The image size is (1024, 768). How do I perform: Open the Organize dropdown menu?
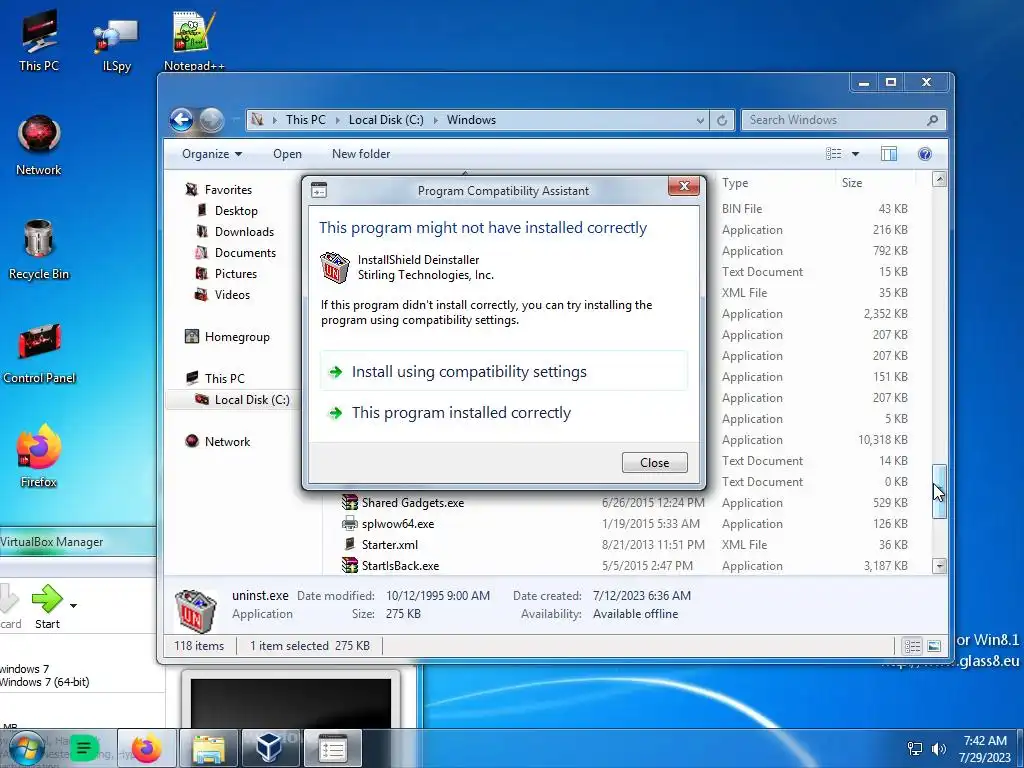click(212, 154)
